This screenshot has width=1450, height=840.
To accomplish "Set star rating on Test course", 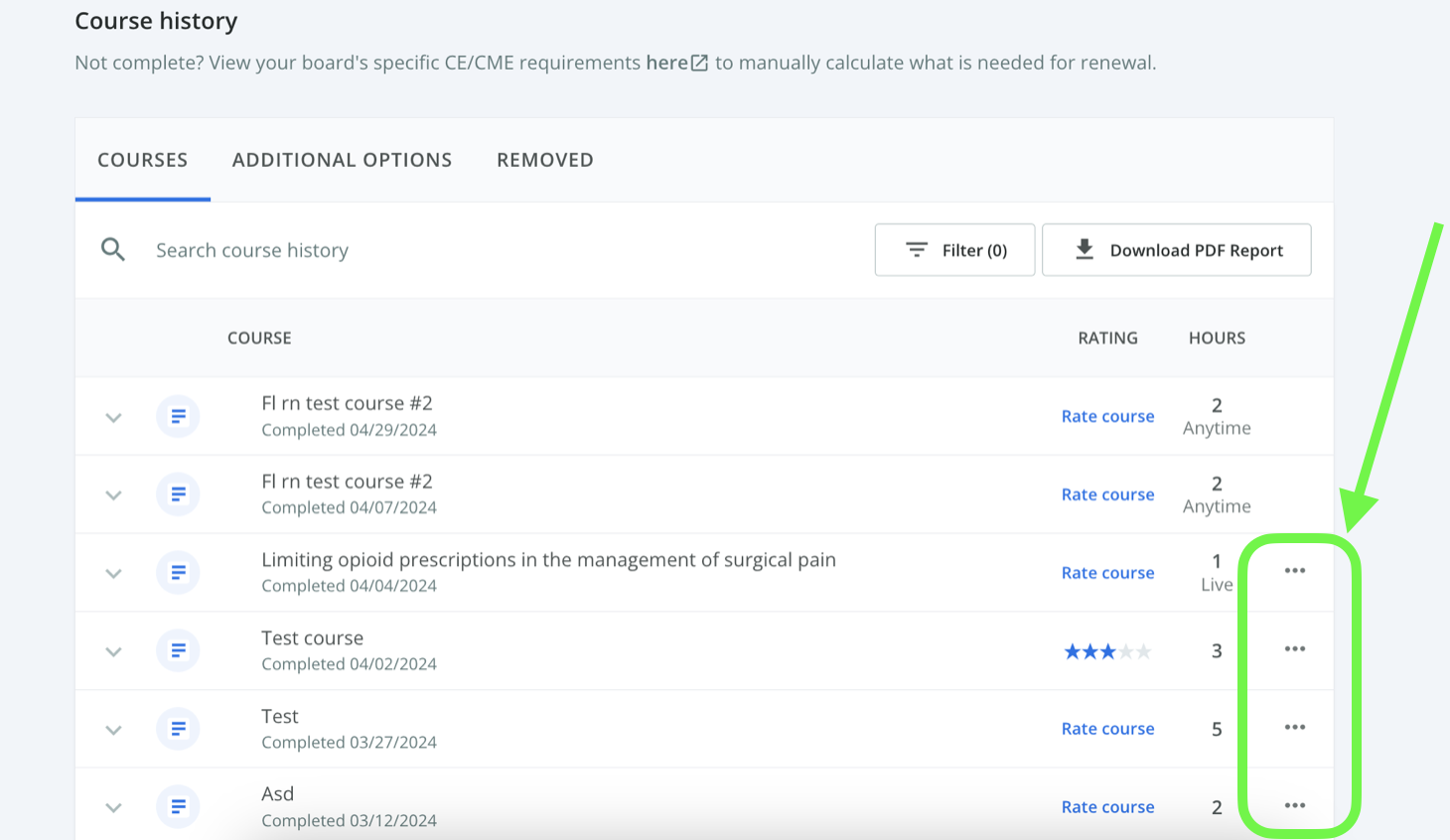I will [1107, 651].
